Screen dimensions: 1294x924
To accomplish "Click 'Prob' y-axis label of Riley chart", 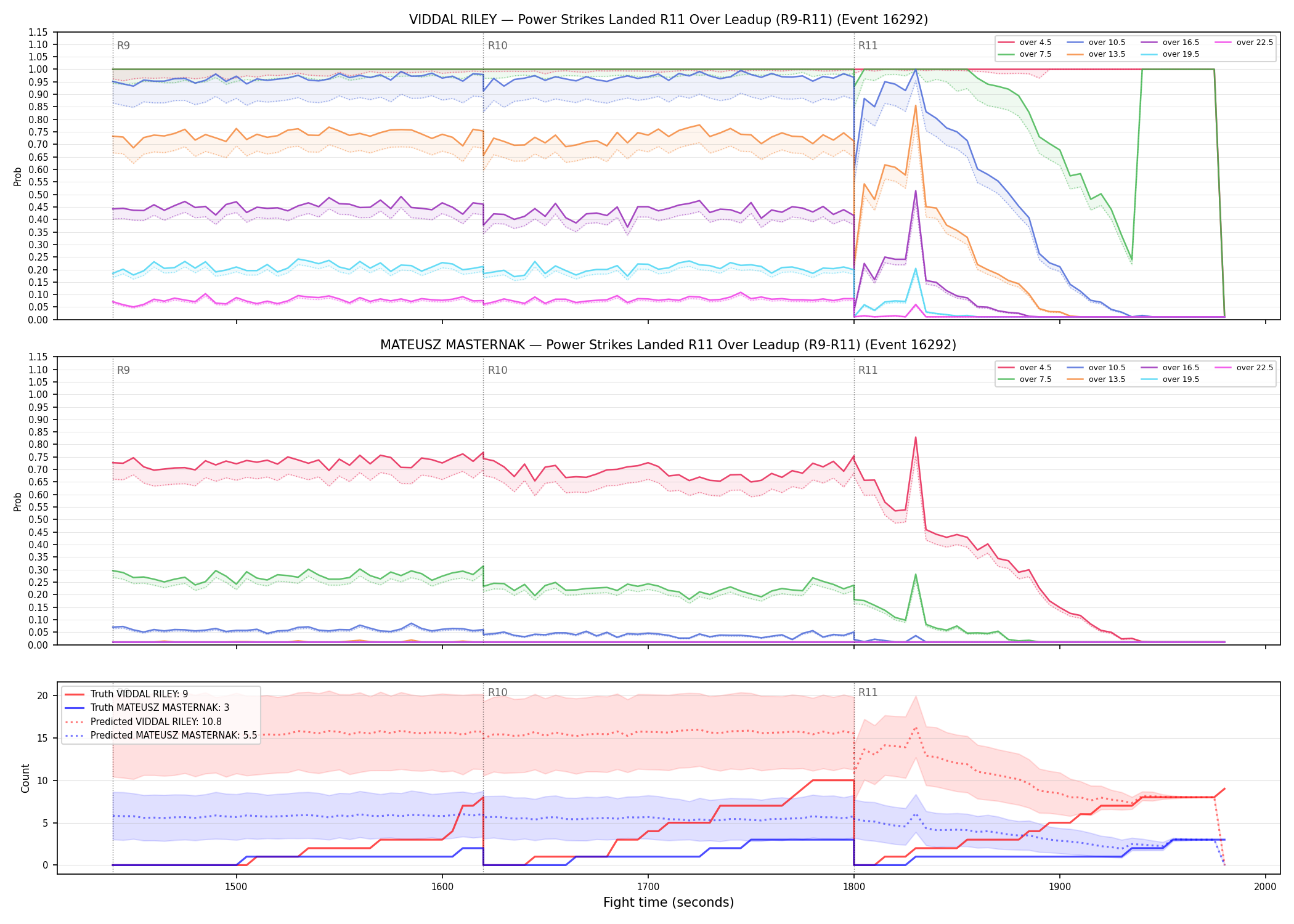I will [18, 176].
